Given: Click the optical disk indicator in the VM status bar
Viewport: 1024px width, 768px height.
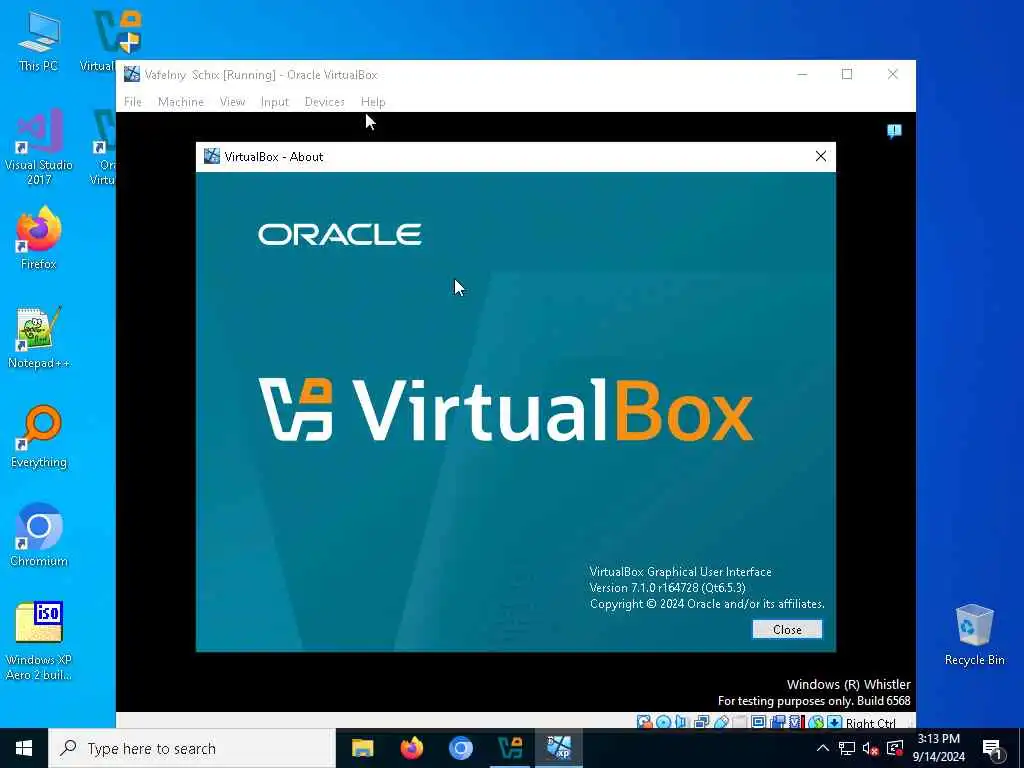Looking at the screenshot, I should 664,722.
